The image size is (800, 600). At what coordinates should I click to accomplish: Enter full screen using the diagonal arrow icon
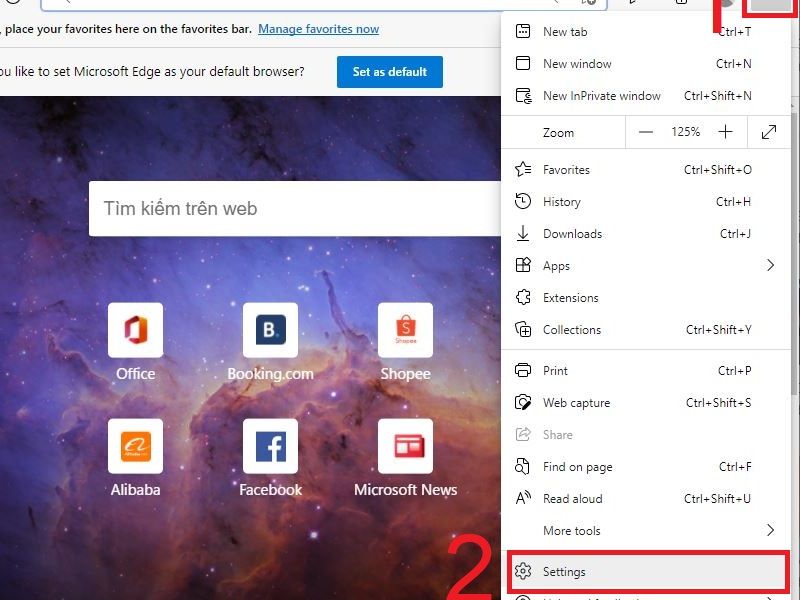click(768, 131)
